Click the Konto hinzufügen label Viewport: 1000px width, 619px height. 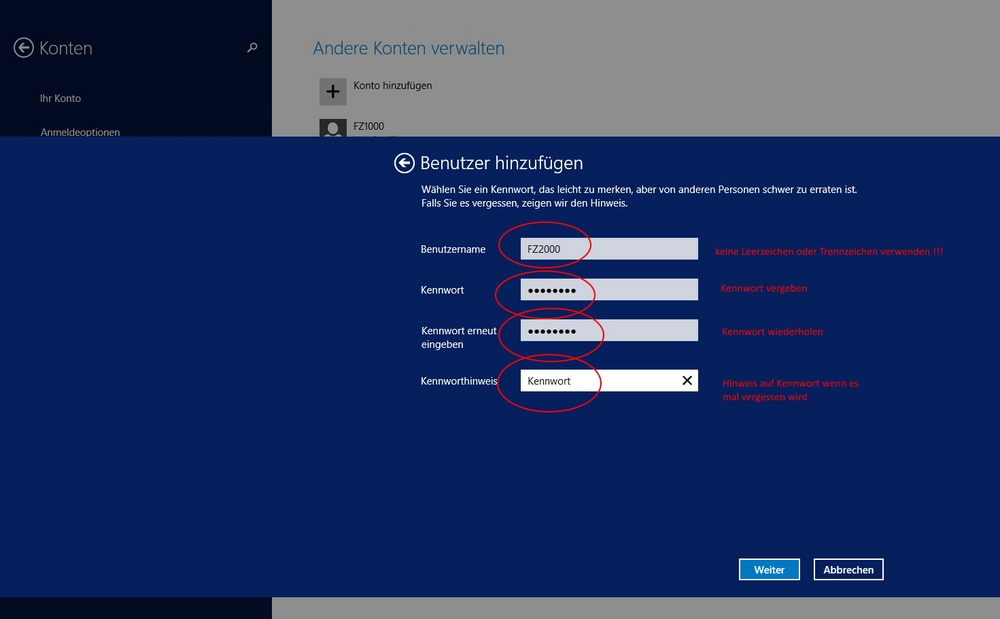pyautogui.click(x=393, y=85)
